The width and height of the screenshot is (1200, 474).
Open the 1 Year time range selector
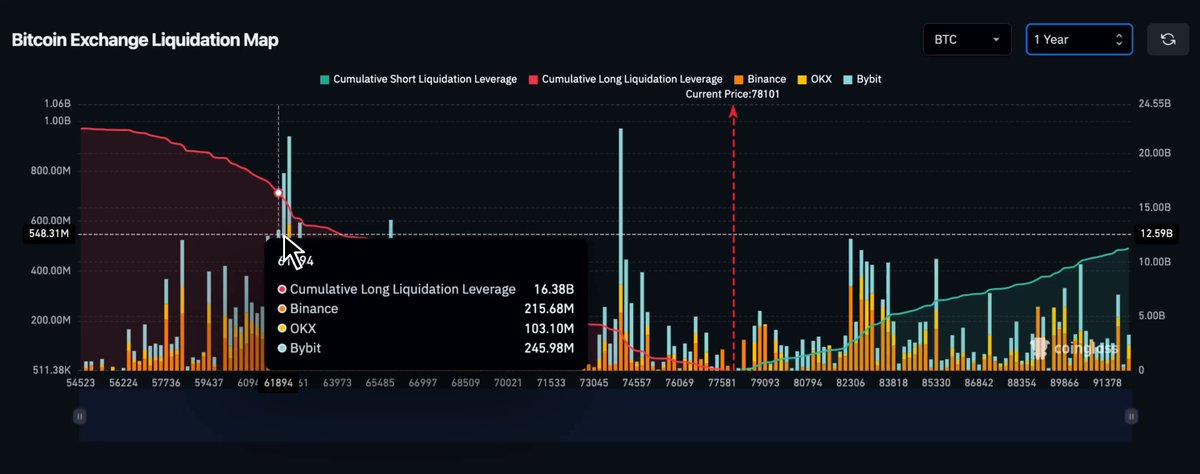[1079, 40]
